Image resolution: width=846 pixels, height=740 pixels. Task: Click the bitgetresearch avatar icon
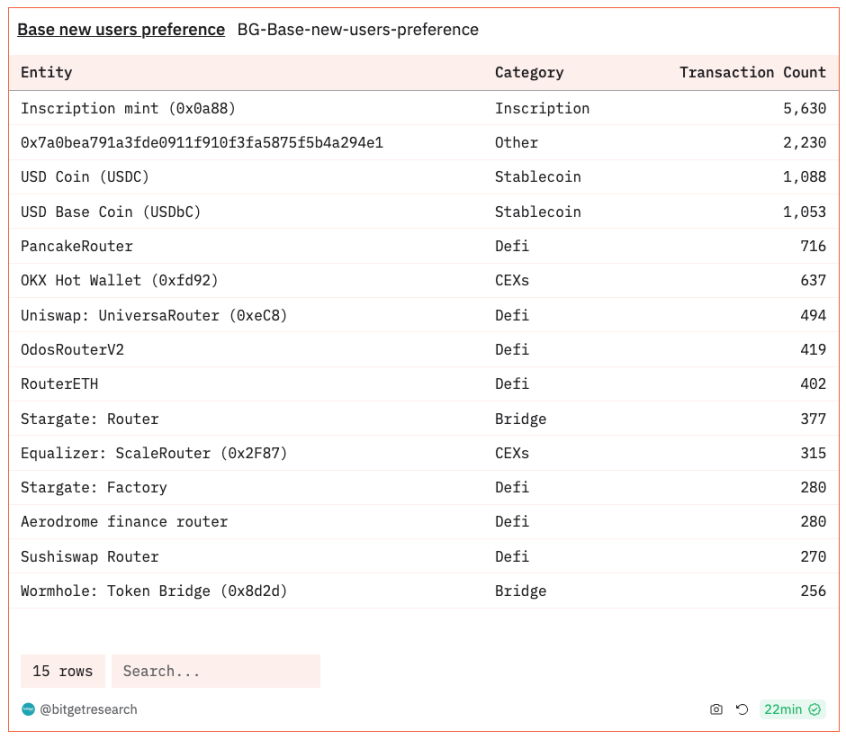(28, 710)
